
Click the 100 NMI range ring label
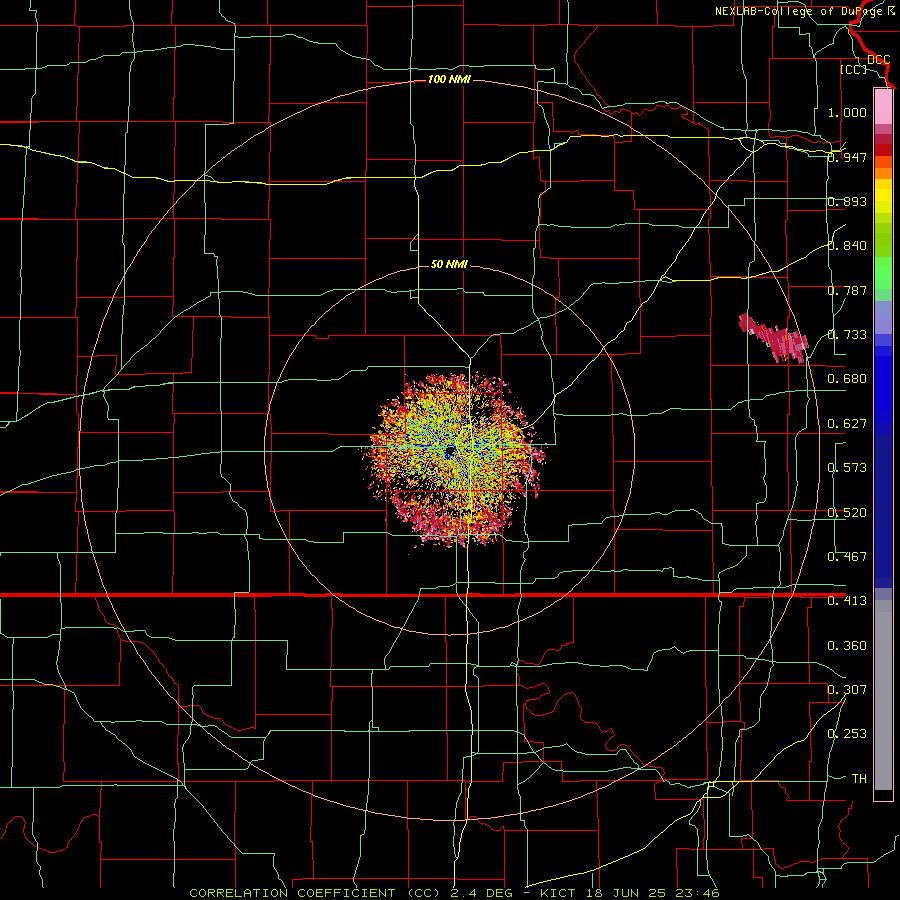pos(449,79)
